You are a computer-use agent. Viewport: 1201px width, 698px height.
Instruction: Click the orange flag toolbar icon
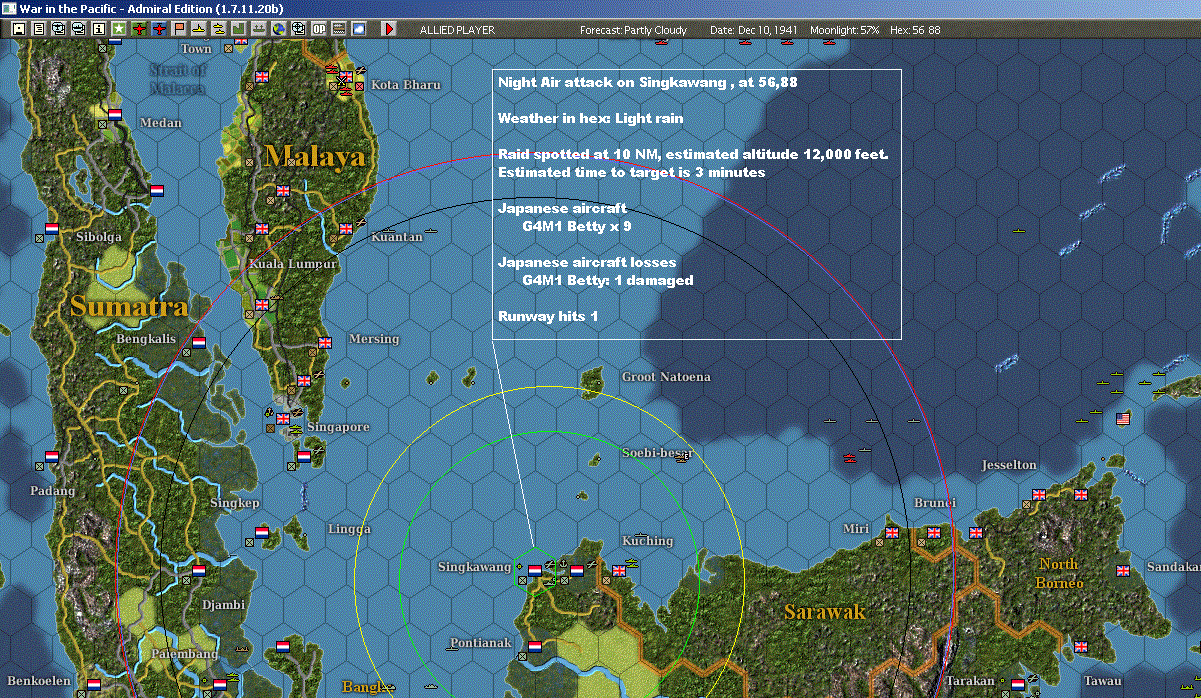[179, 29]
